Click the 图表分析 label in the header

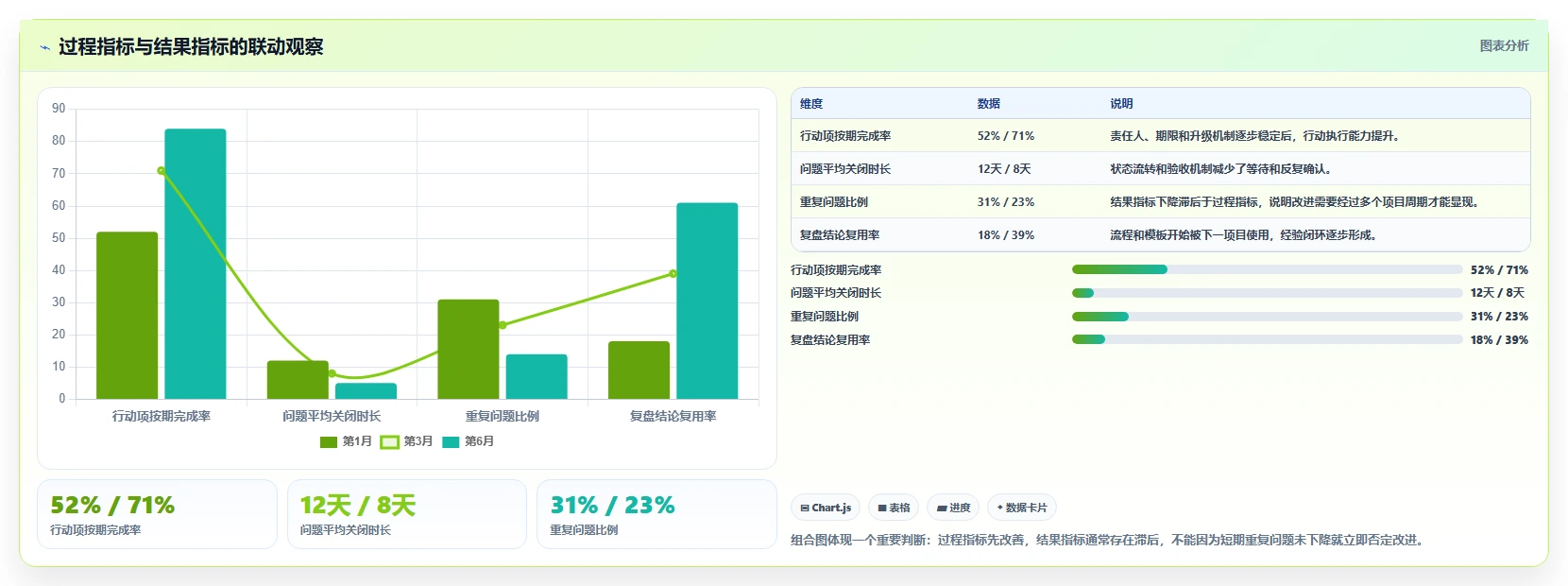[x=1504, y=45]
